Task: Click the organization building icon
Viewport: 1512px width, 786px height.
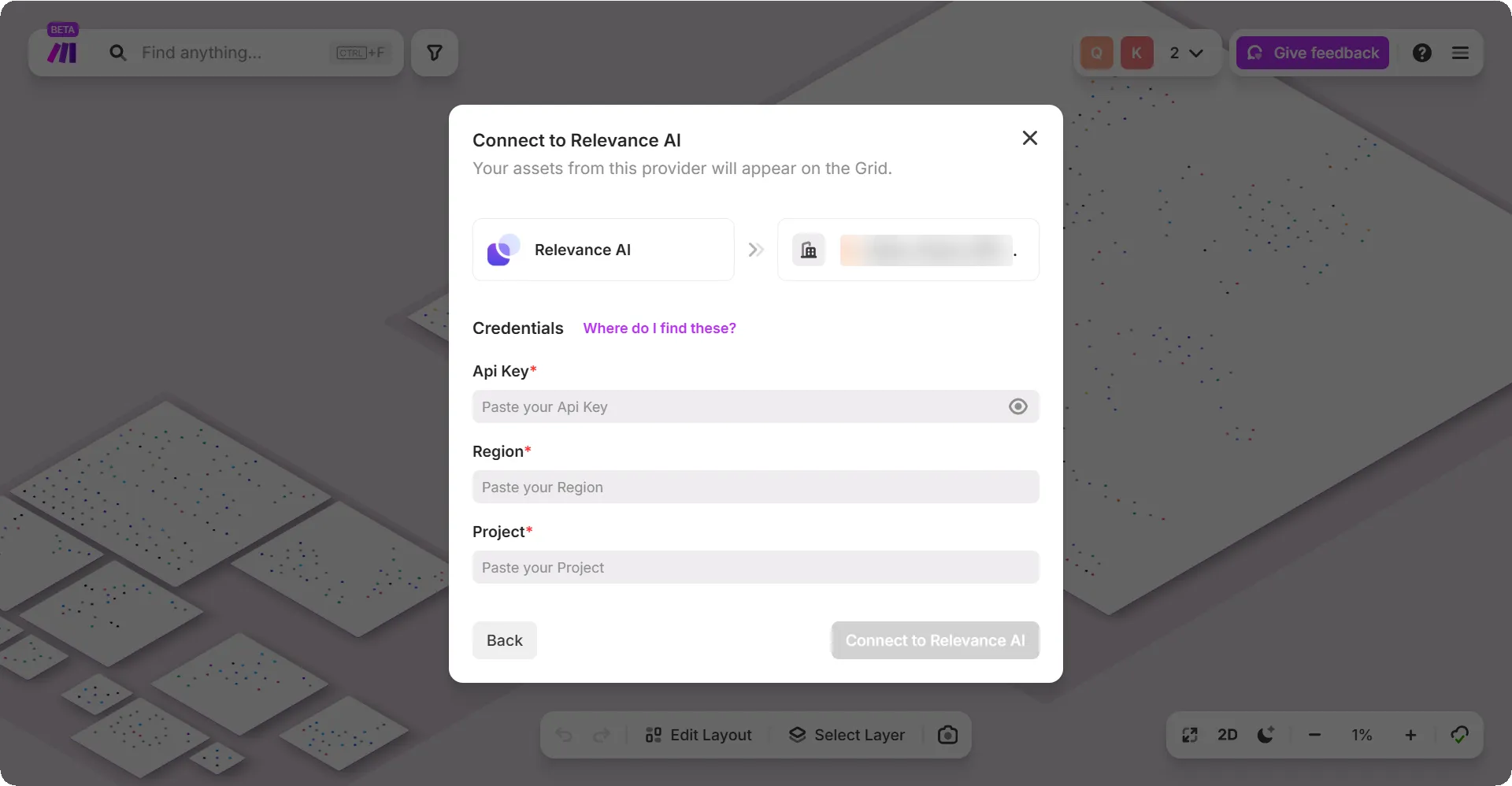Action: pyautogui.click(x=809, y=250)
